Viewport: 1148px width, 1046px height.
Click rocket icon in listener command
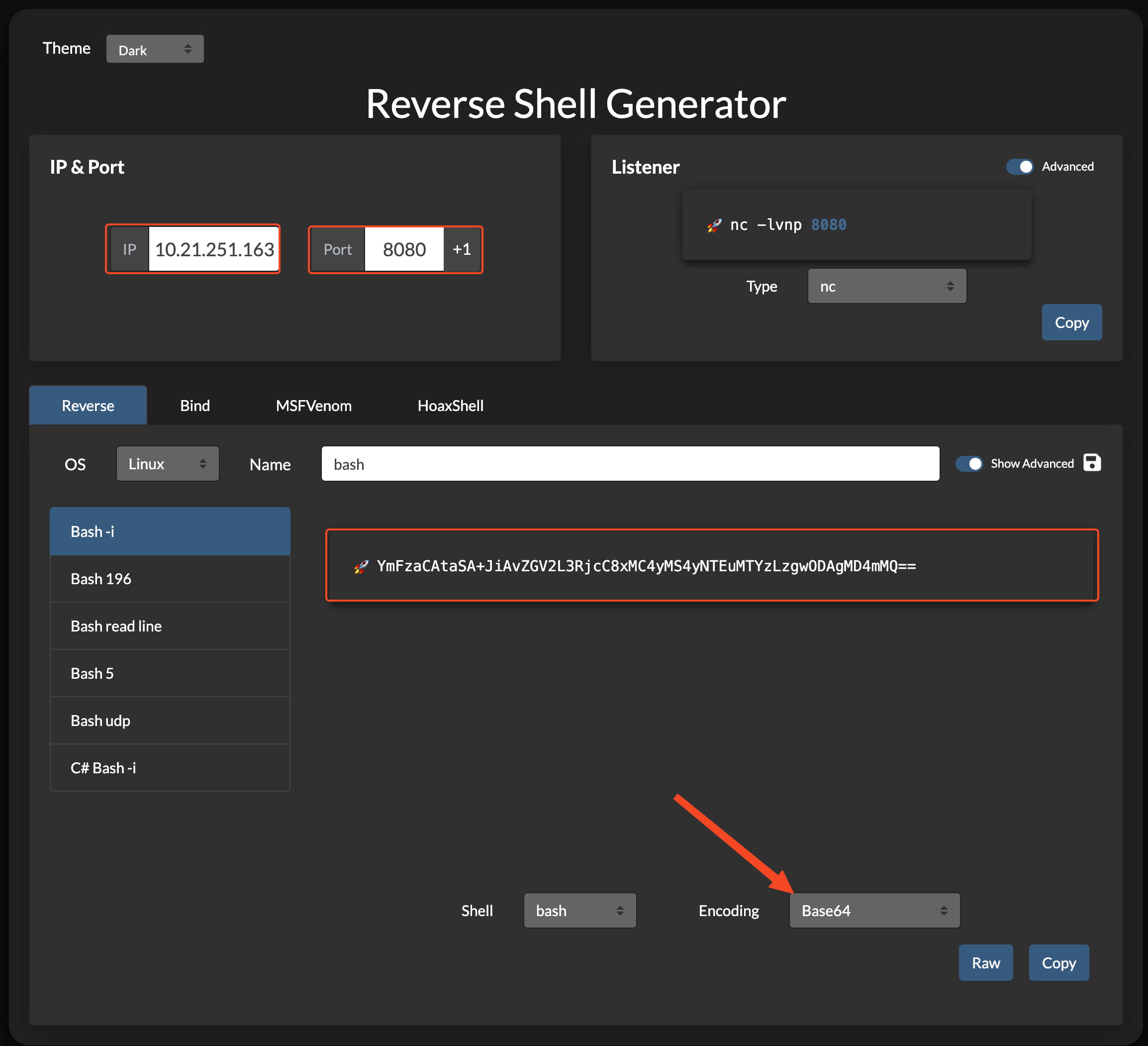tap(714, 225)
